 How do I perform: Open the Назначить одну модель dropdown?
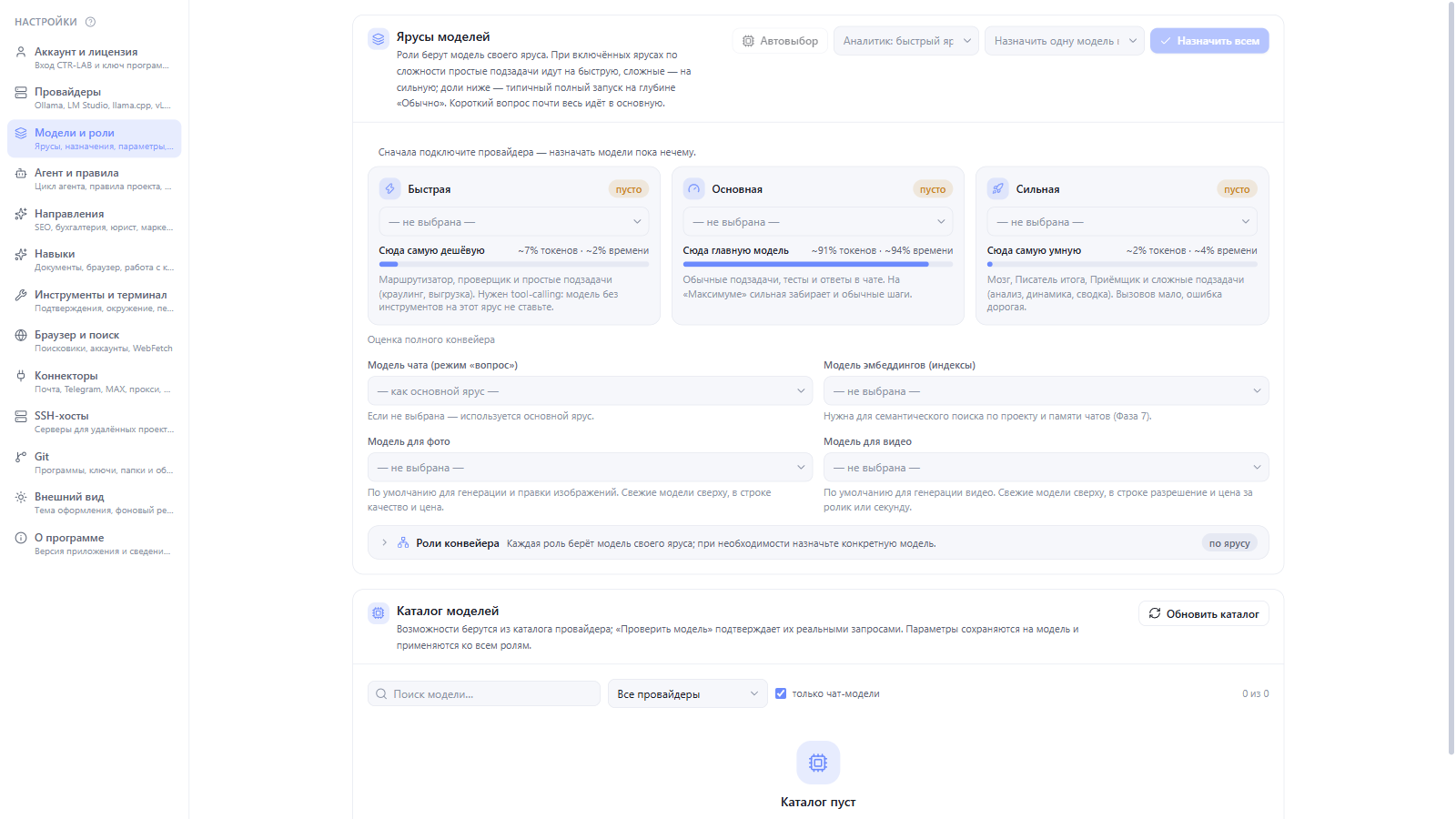point(1065,41)
